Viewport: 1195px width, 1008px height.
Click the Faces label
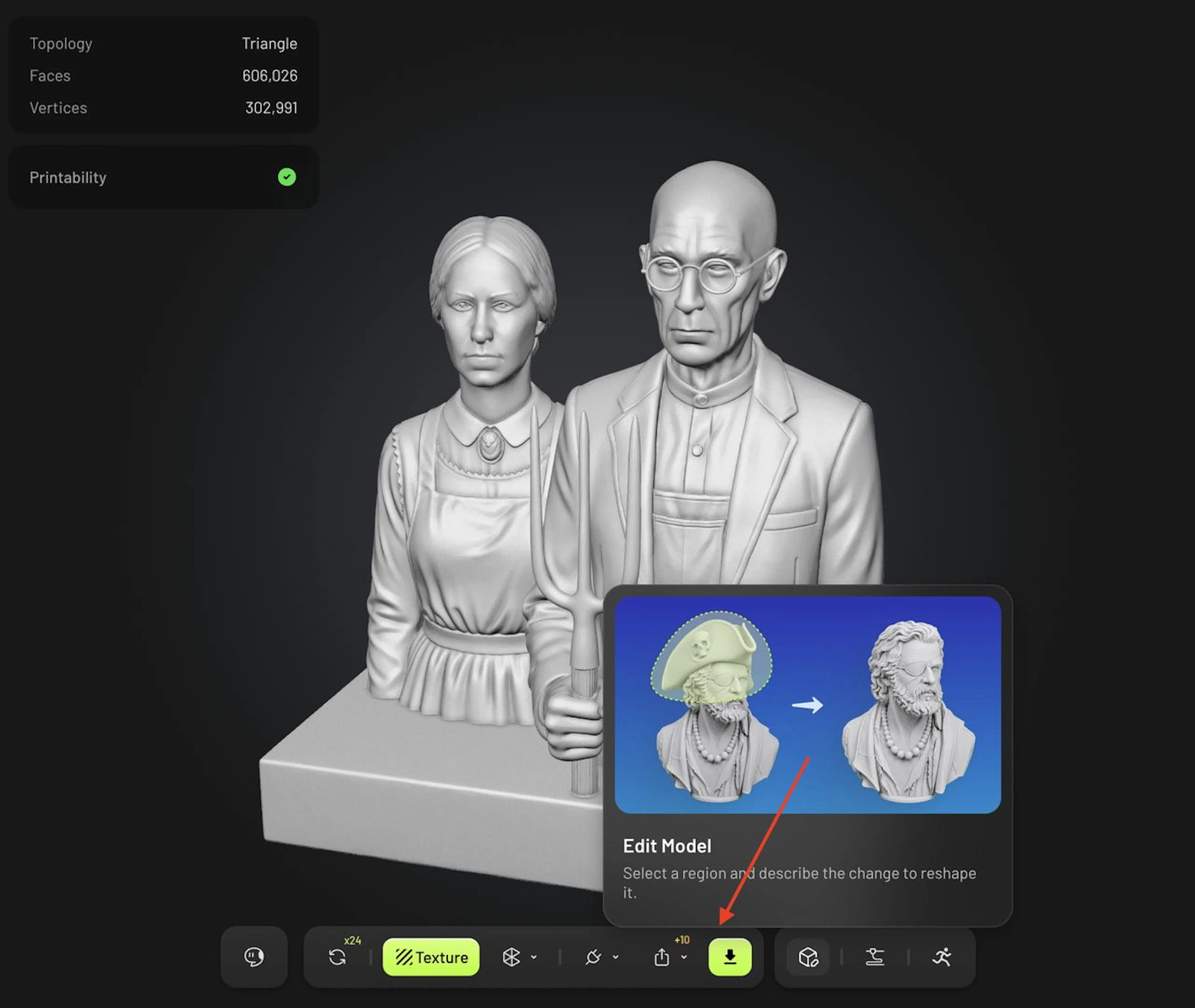coord(50,75)
